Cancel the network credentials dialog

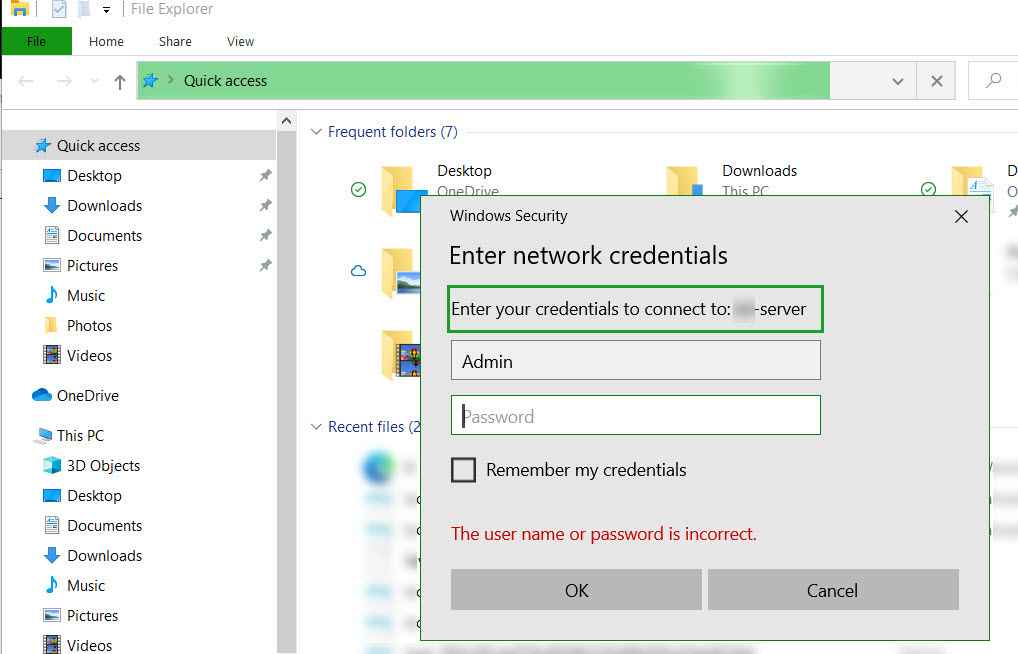[x=832, y=589]
